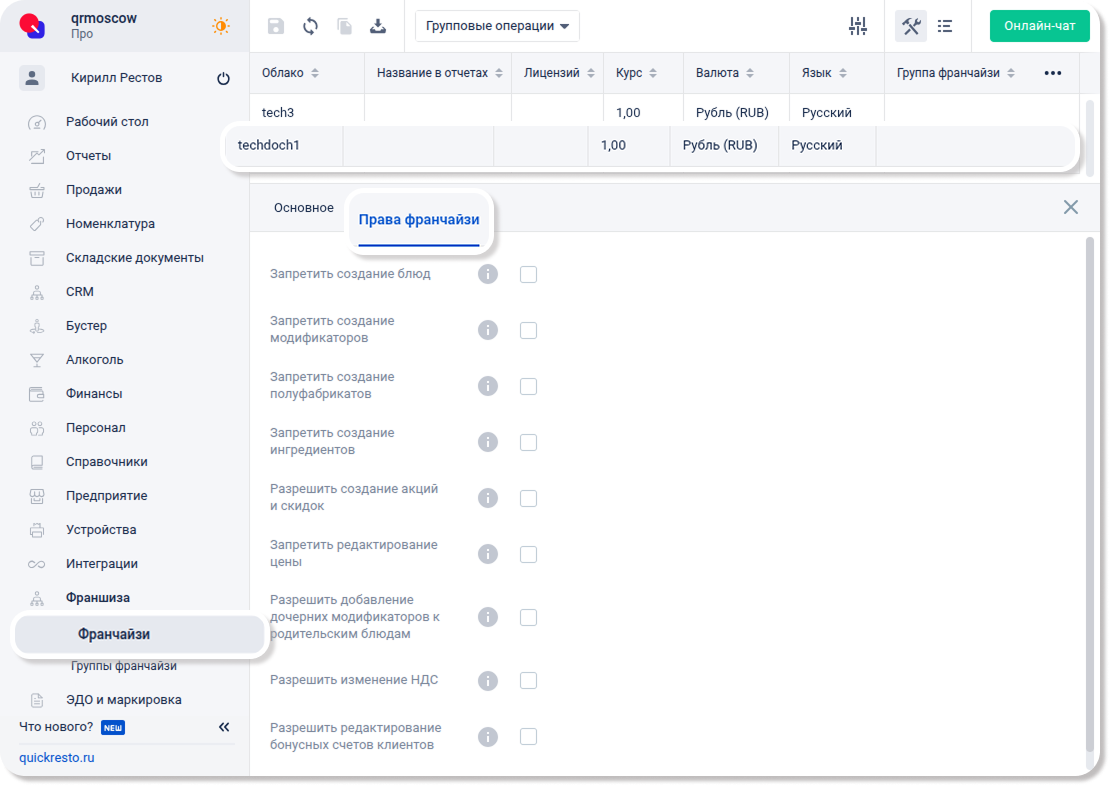Click the vertical scrollbar of rights panel
This screenshot has width=1109, height=785.
click(x=1090, y=500)
